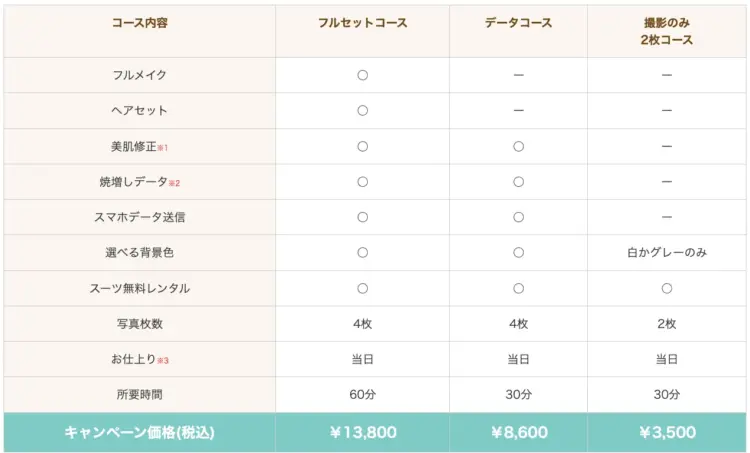Click the ヘアセット circle under フルセットコース
The width and height of the screenshot is (750, 453).
[362, 111]
